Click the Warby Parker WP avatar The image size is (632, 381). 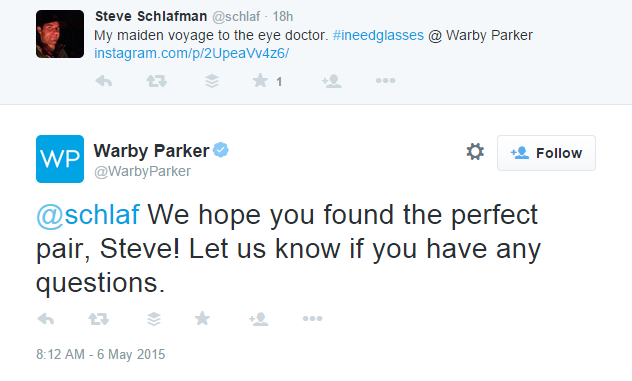click(60, 159)
